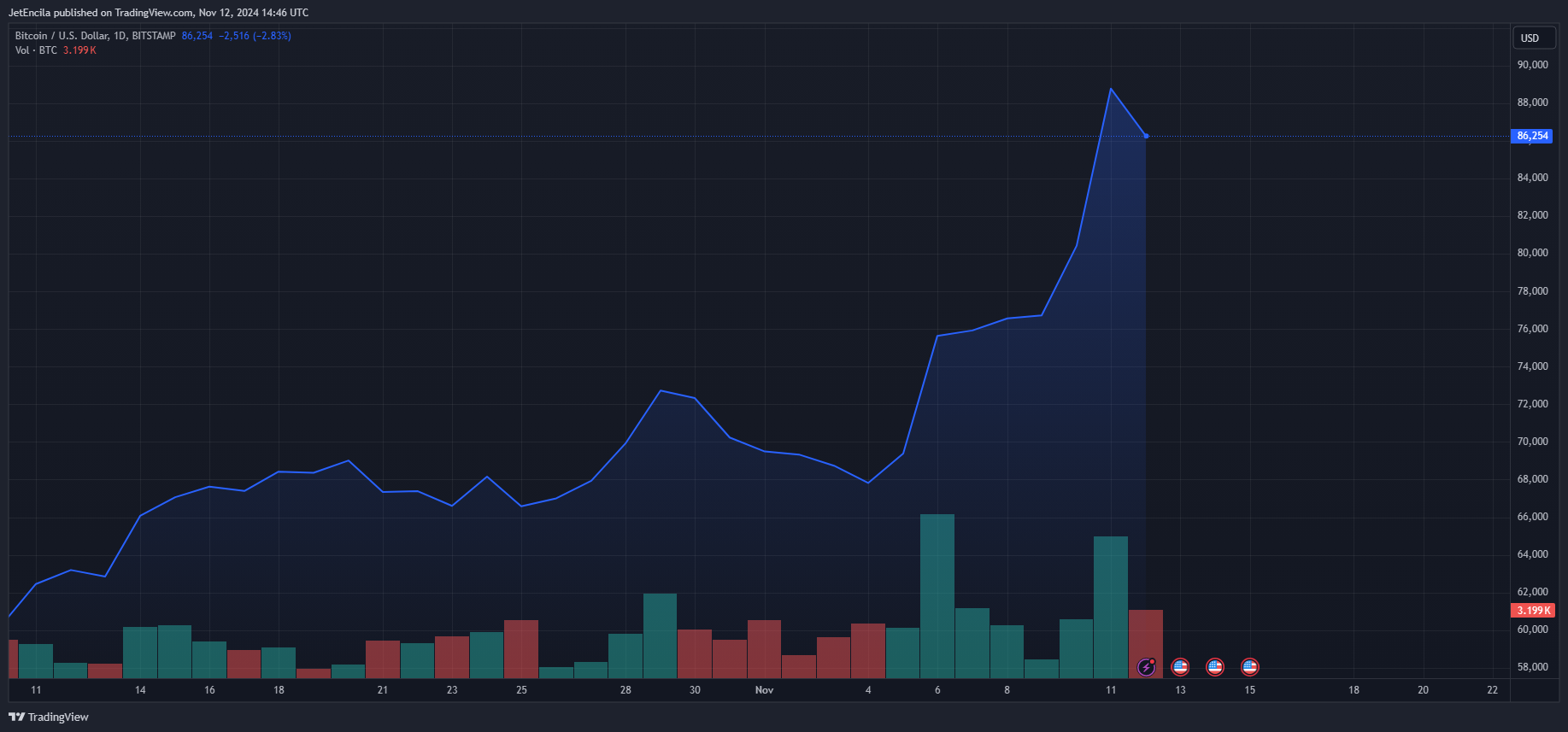Click the purple lightning event icon
Image resolution: width=1568 pixels, height=732 pixels.
[x=1146, y=667]
